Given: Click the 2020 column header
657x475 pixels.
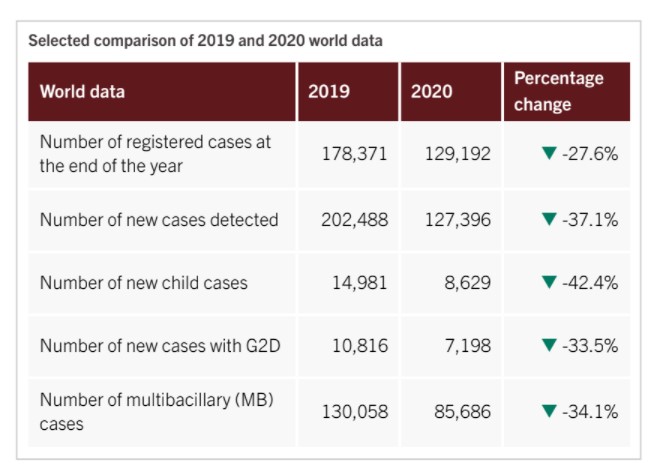Looking at the screenshot, I should click(431, 92).
